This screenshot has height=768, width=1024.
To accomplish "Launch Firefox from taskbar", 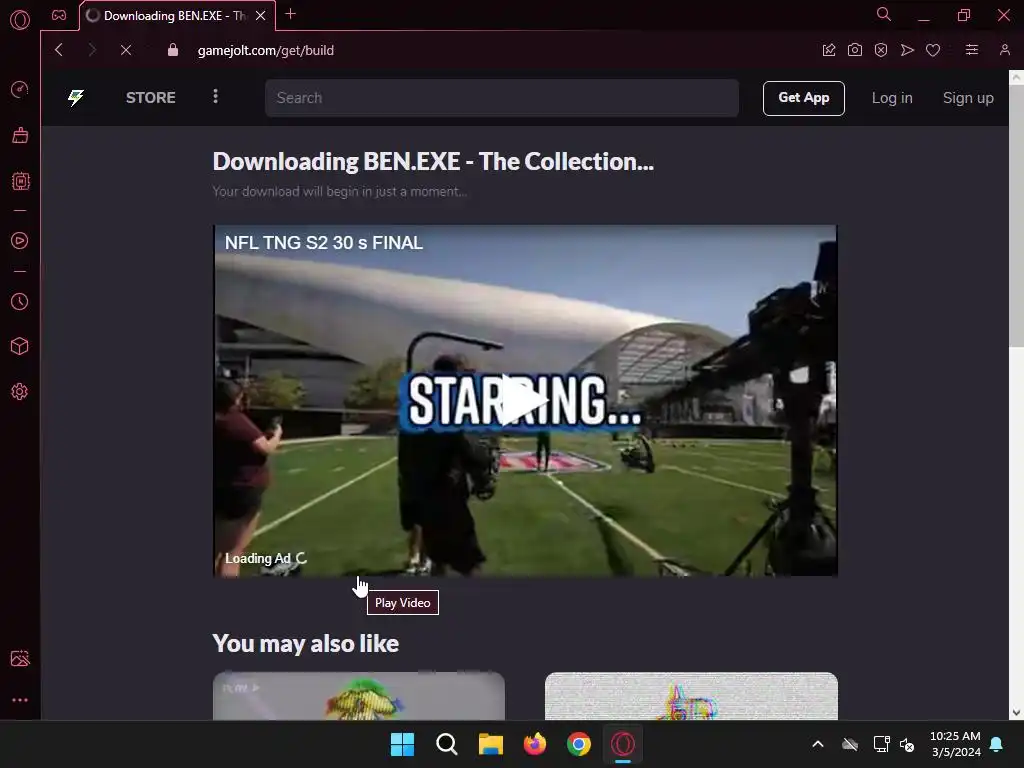I will coord(535,744).
